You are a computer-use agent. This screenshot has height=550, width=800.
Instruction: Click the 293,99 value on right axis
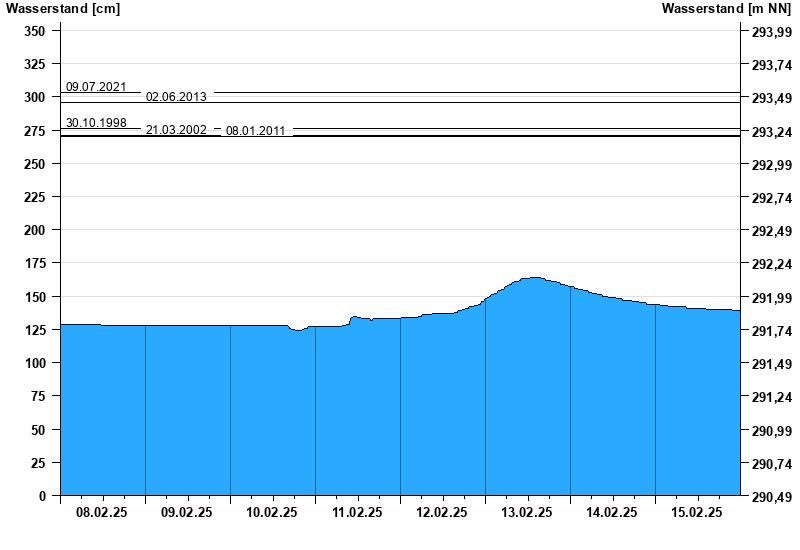(x=772, y=32)
